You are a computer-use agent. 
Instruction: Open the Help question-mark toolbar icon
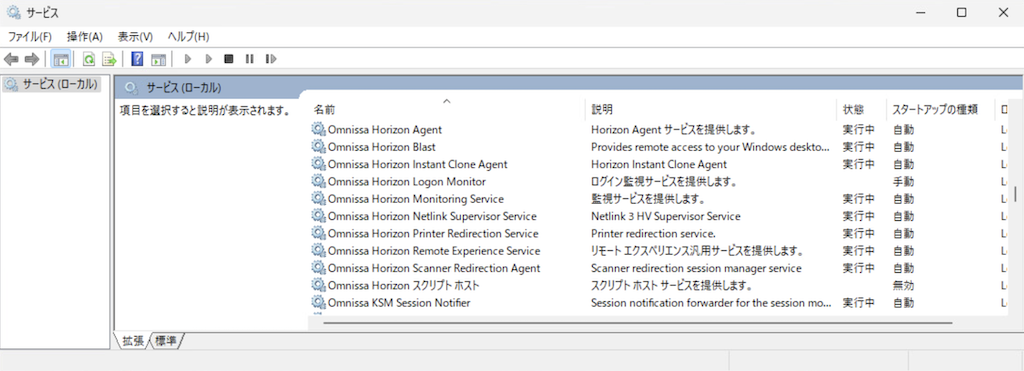coord(137,59)
